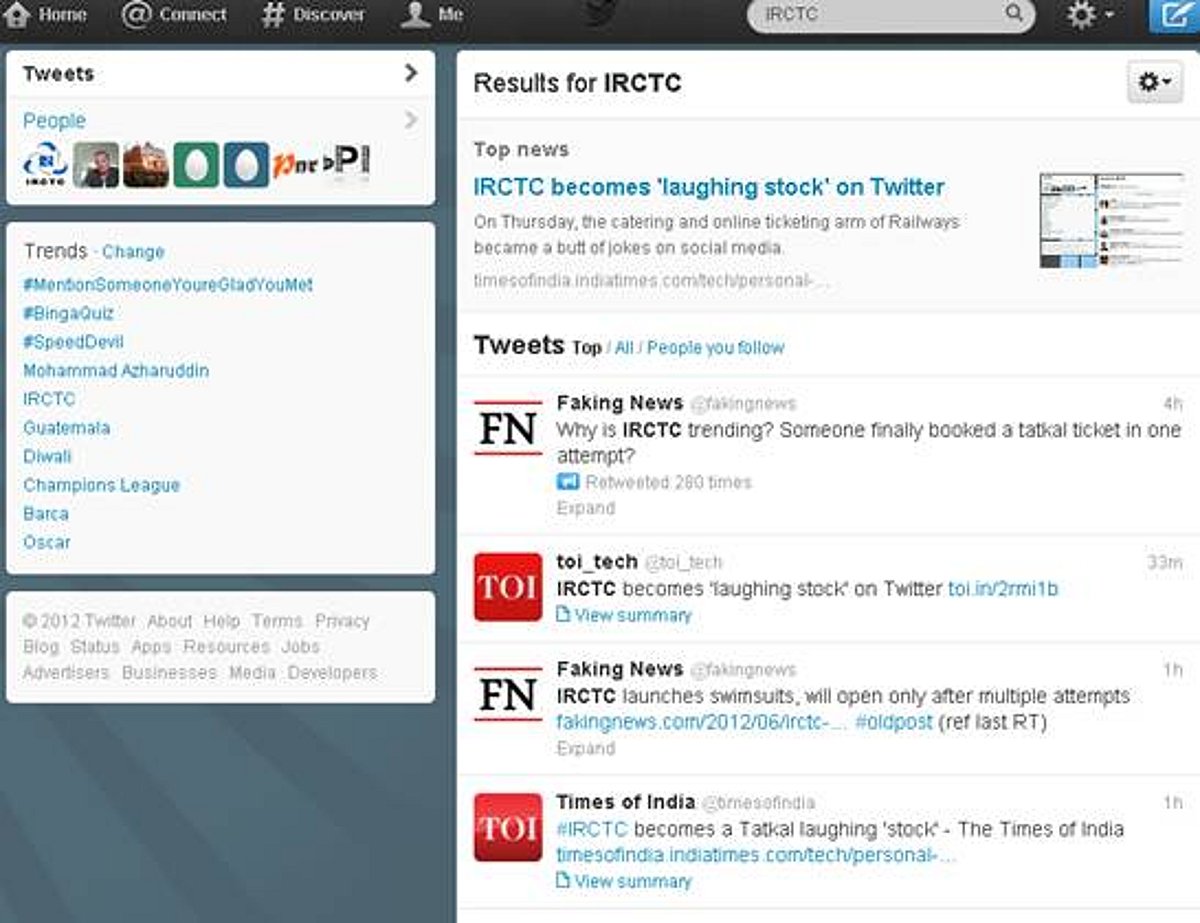The height and width of the screenshot is (923, 1200).
Task: Click the Top news article thumbnail
Action: pyautogui.click(x=1110, y=220)
